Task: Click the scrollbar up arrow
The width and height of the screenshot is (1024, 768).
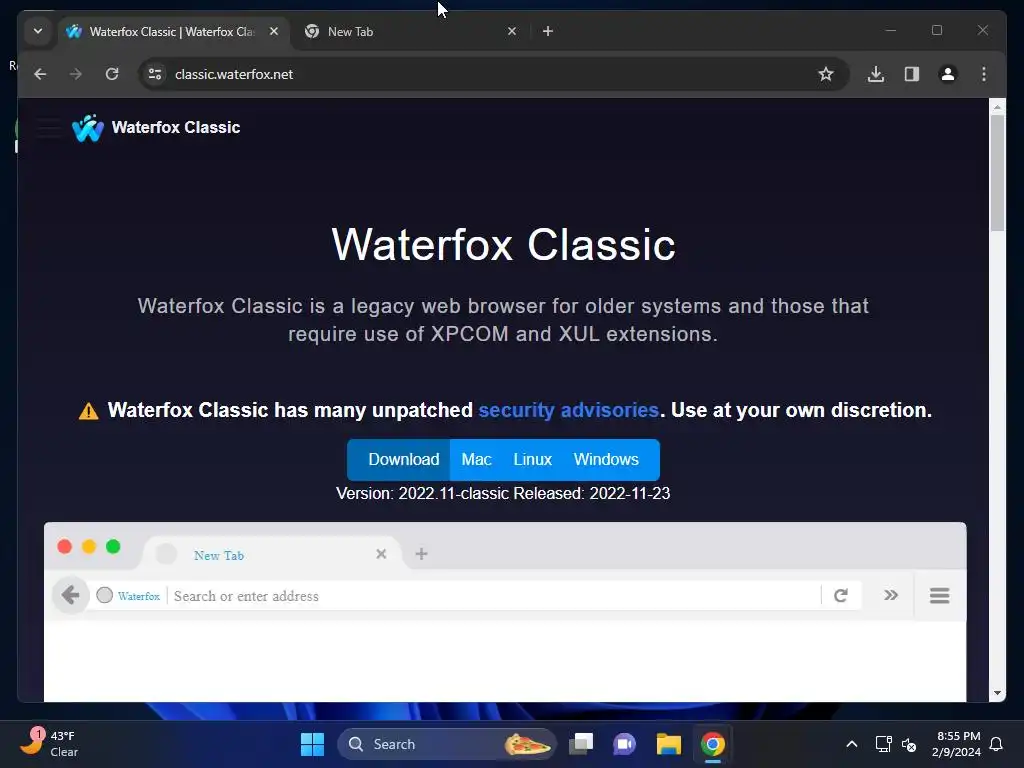Action: 997,106
